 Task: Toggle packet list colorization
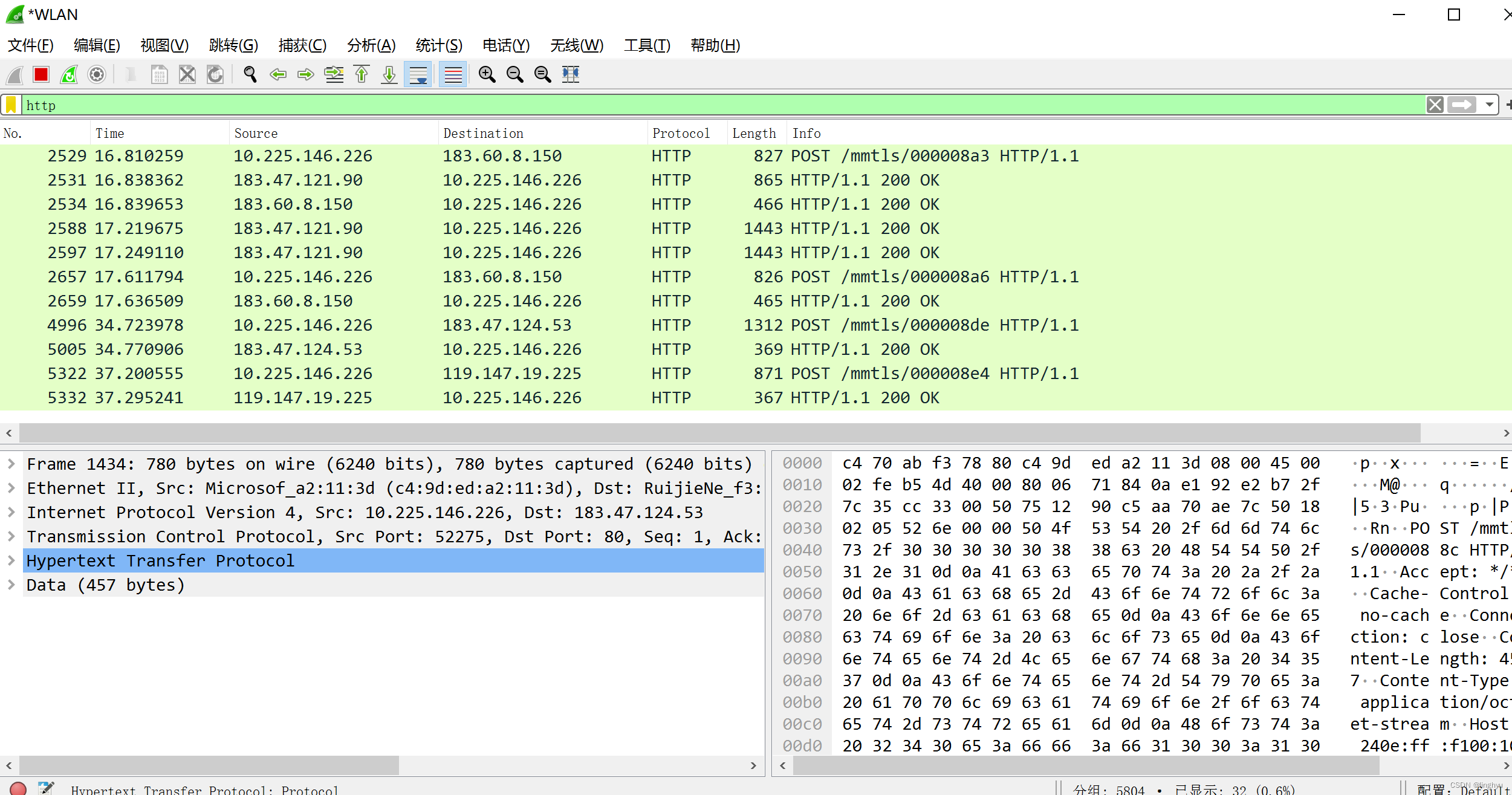(x=452, y=74)
